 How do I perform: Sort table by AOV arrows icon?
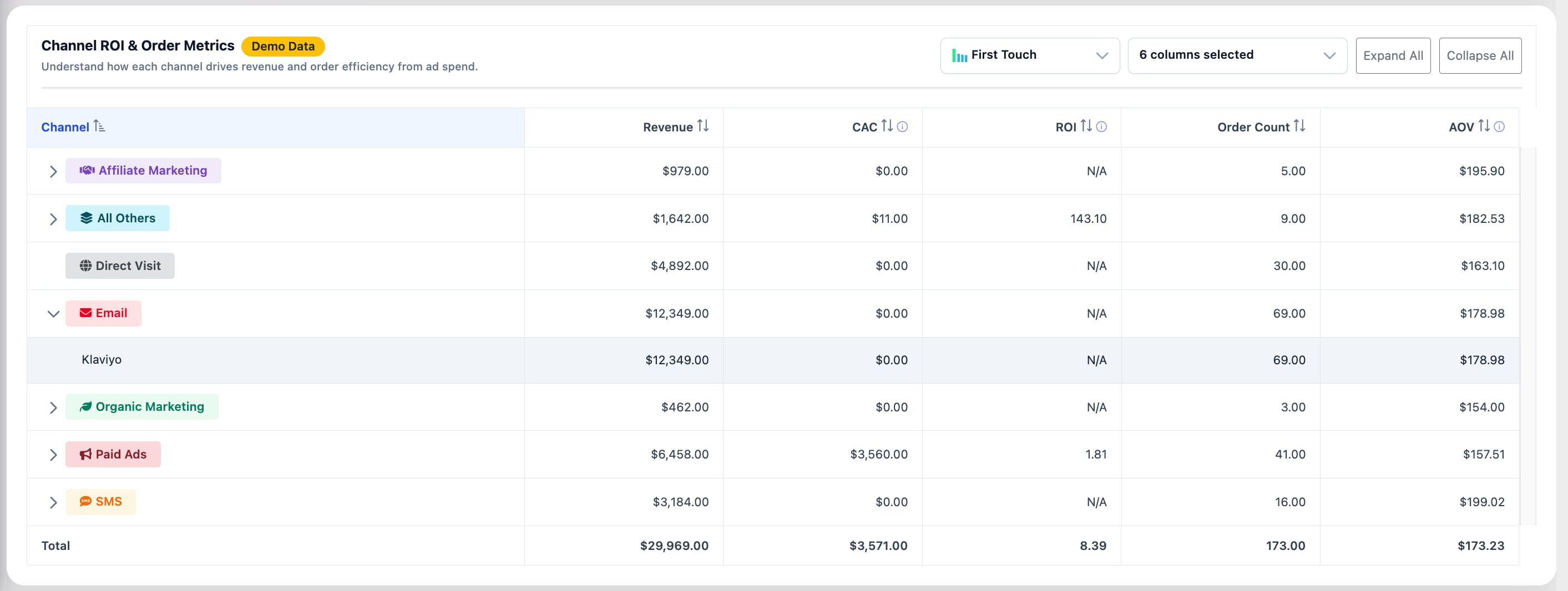click(x=1485, y=126)
